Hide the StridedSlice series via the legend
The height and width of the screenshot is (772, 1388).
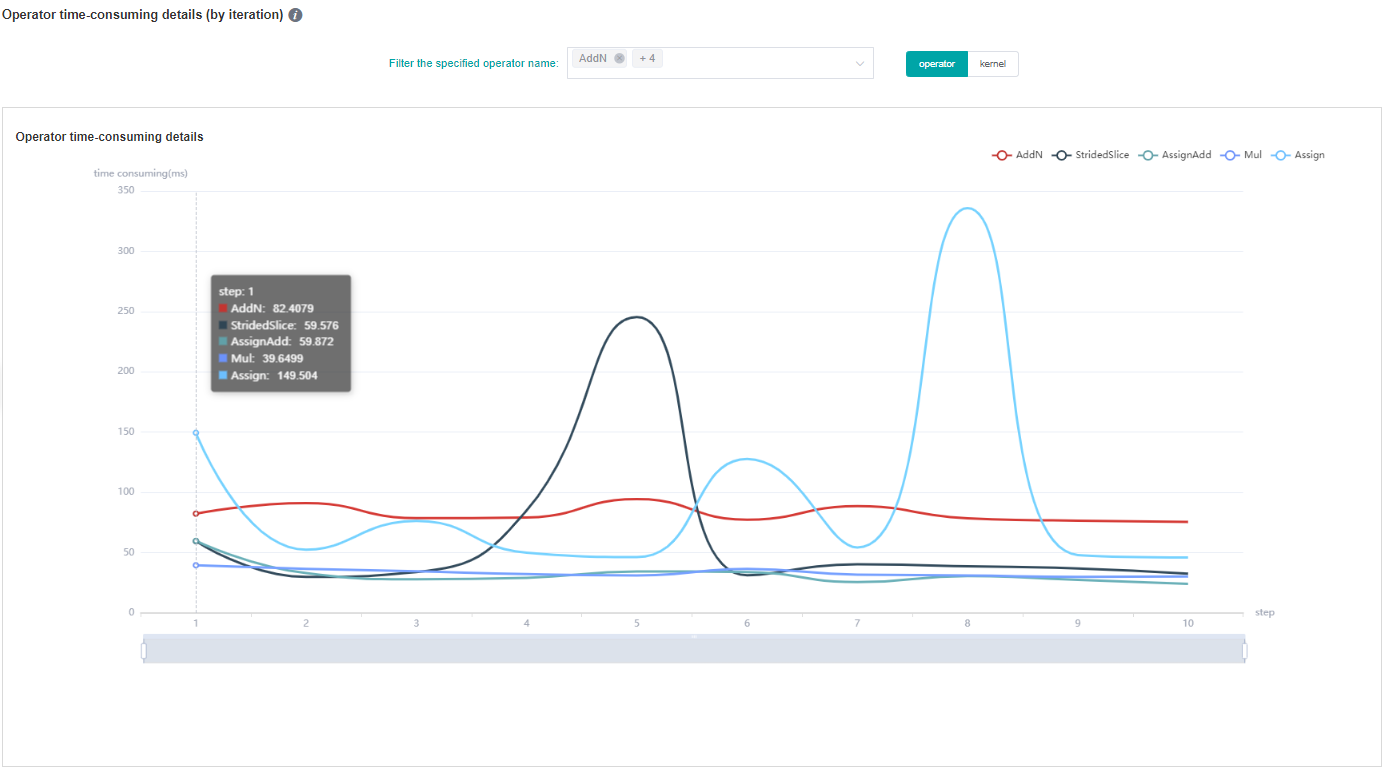1091,155
